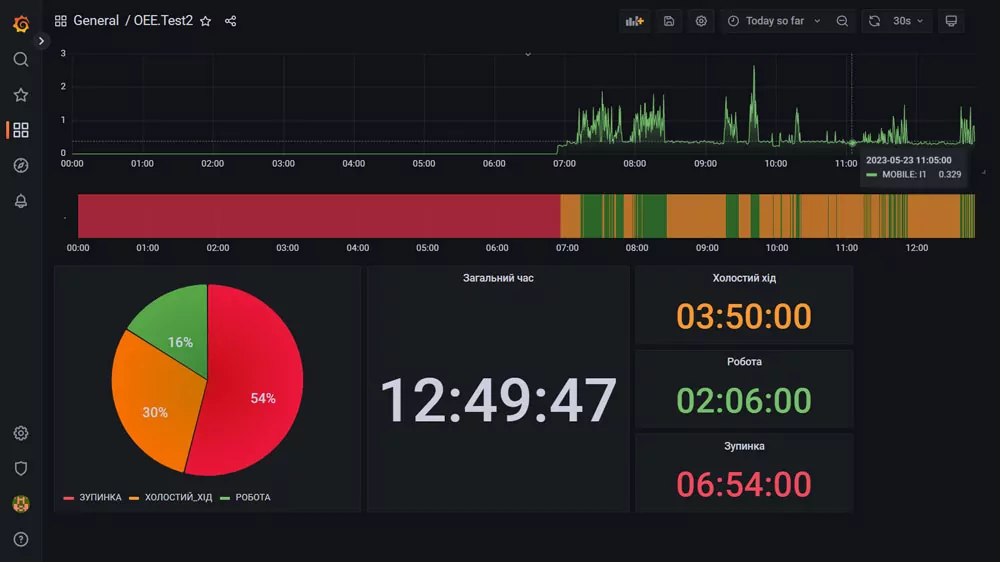Share dashboard using share icon

(x=230, y=21)
